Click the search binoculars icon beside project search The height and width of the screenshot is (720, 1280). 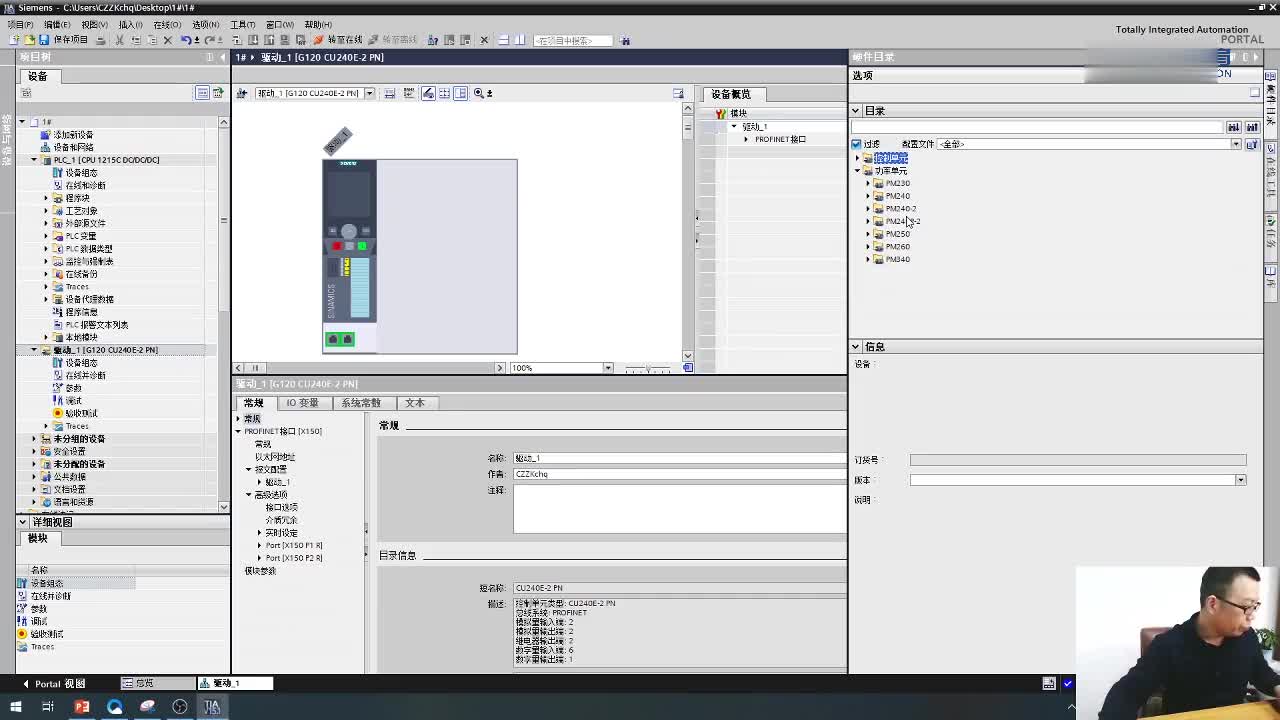625,40
